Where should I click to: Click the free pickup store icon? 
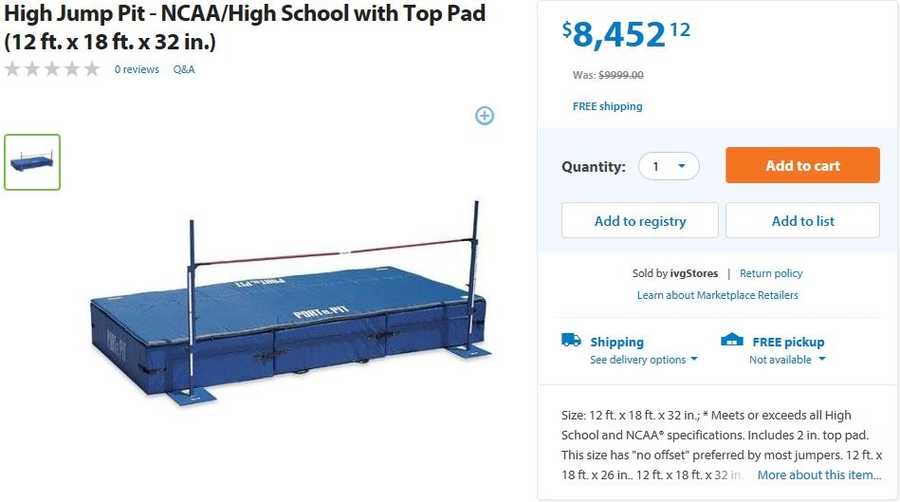pyautogui.click(x=732, y=340)
